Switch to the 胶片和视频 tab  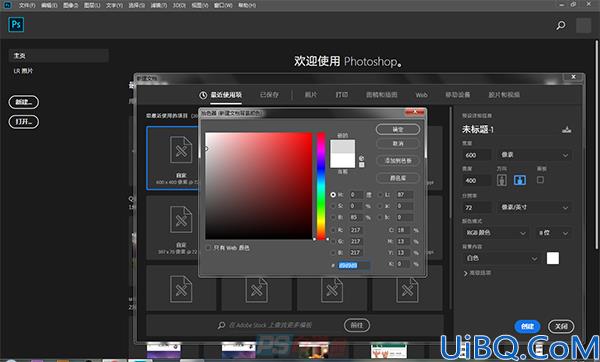coord(504,95)
